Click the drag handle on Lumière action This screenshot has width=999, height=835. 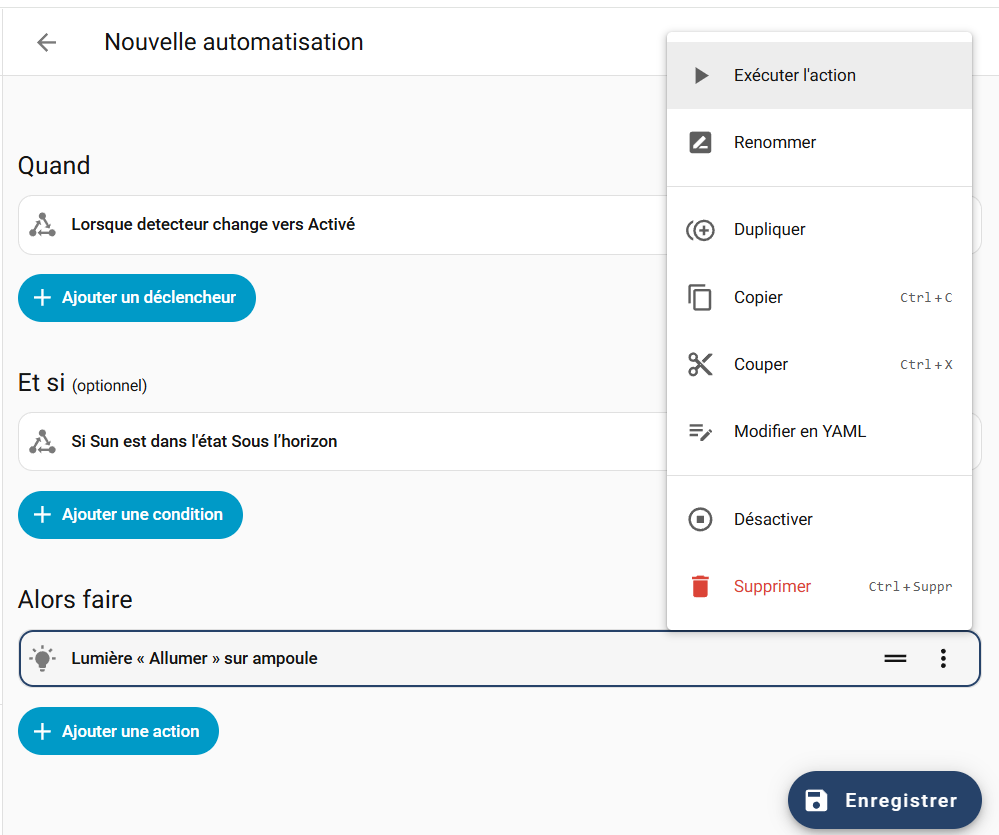coord(895,658)
